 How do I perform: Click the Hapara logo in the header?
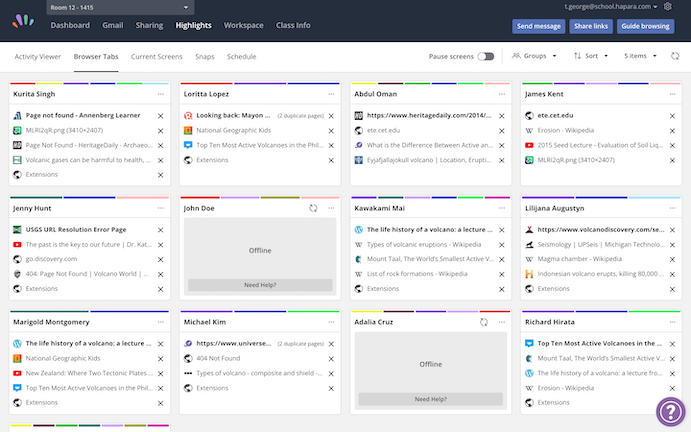point(22,25)
